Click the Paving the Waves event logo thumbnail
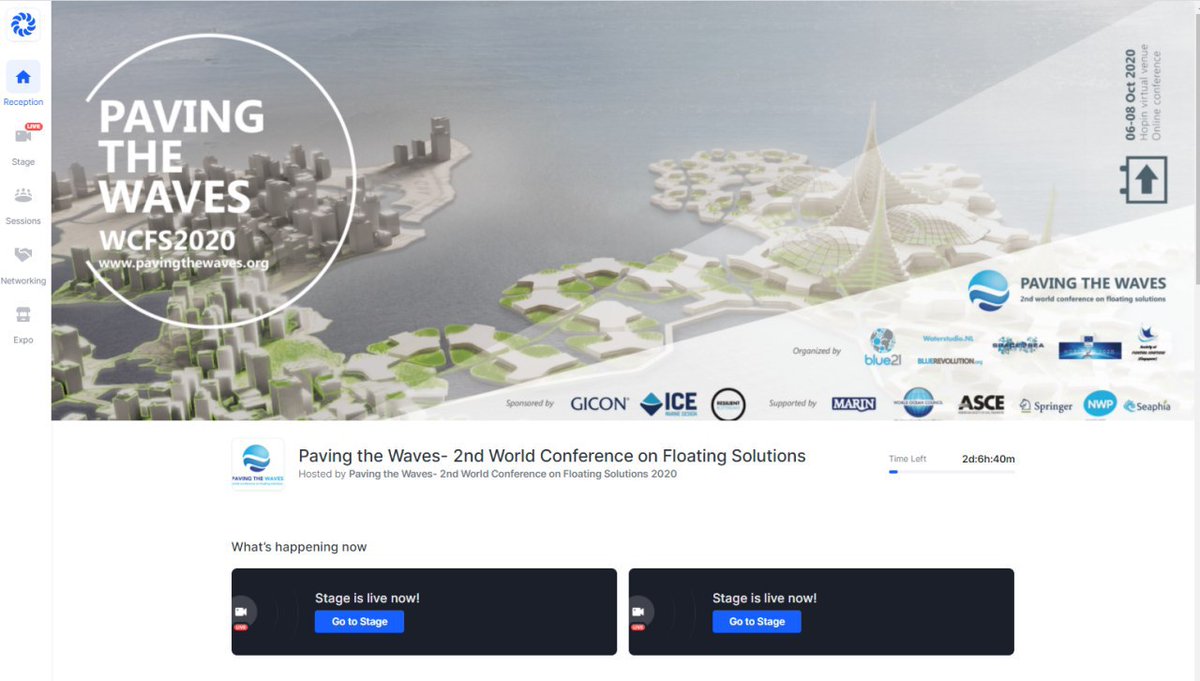1200x681 pixels. pyautogui.click(x=257, y=464)
